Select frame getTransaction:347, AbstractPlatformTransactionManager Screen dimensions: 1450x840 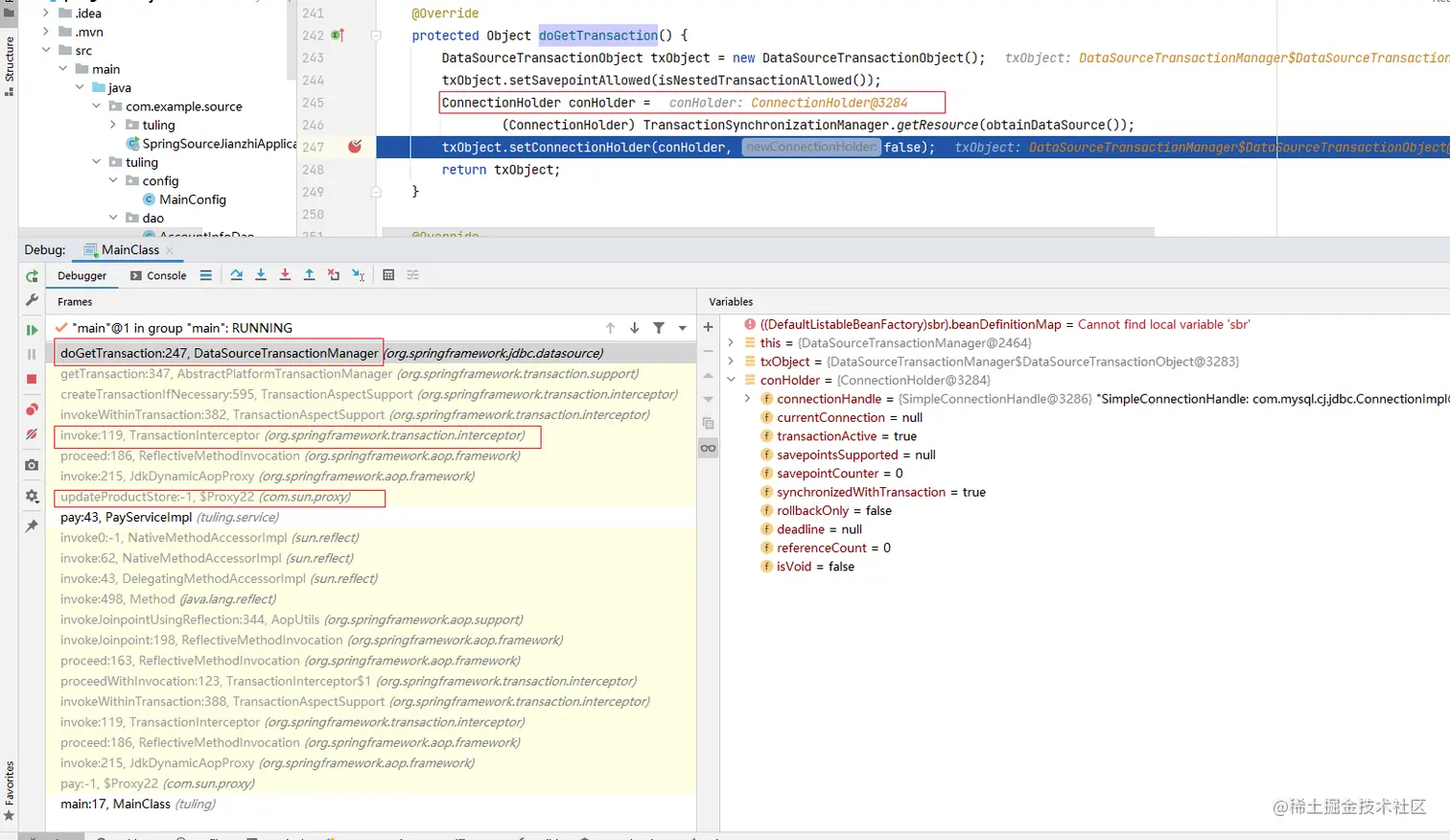click(x=371, y=374)
